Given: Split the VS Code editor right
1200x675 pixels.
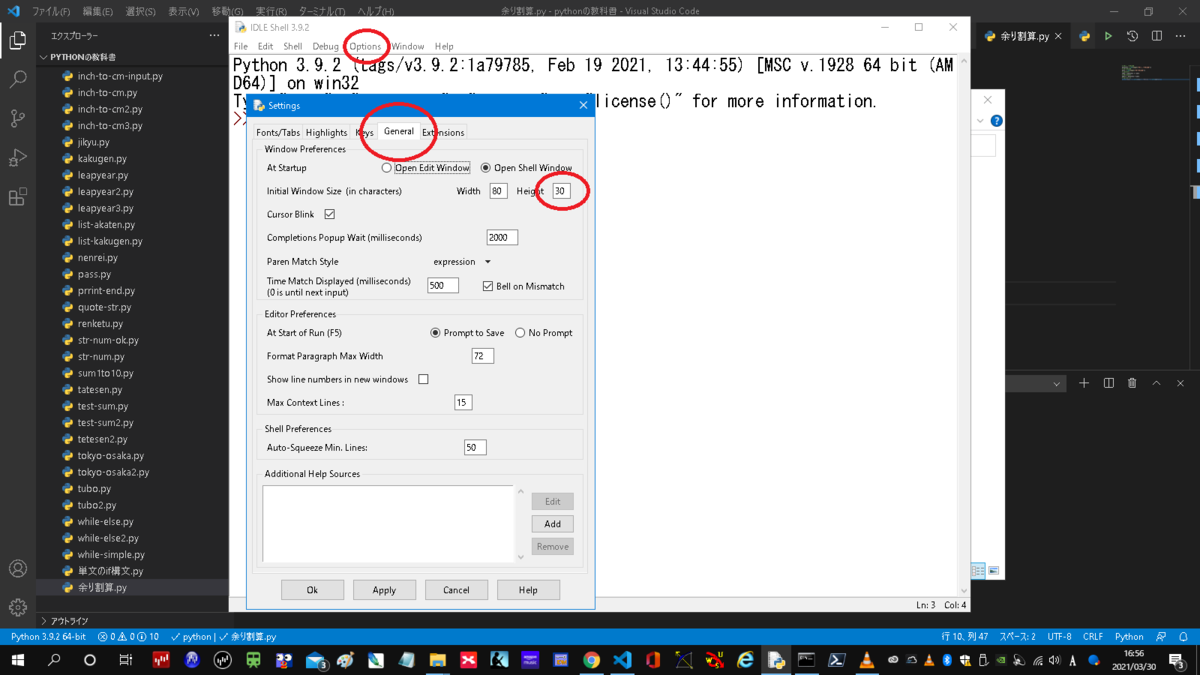Looking at the screenshot, I should click(1157, 36).
